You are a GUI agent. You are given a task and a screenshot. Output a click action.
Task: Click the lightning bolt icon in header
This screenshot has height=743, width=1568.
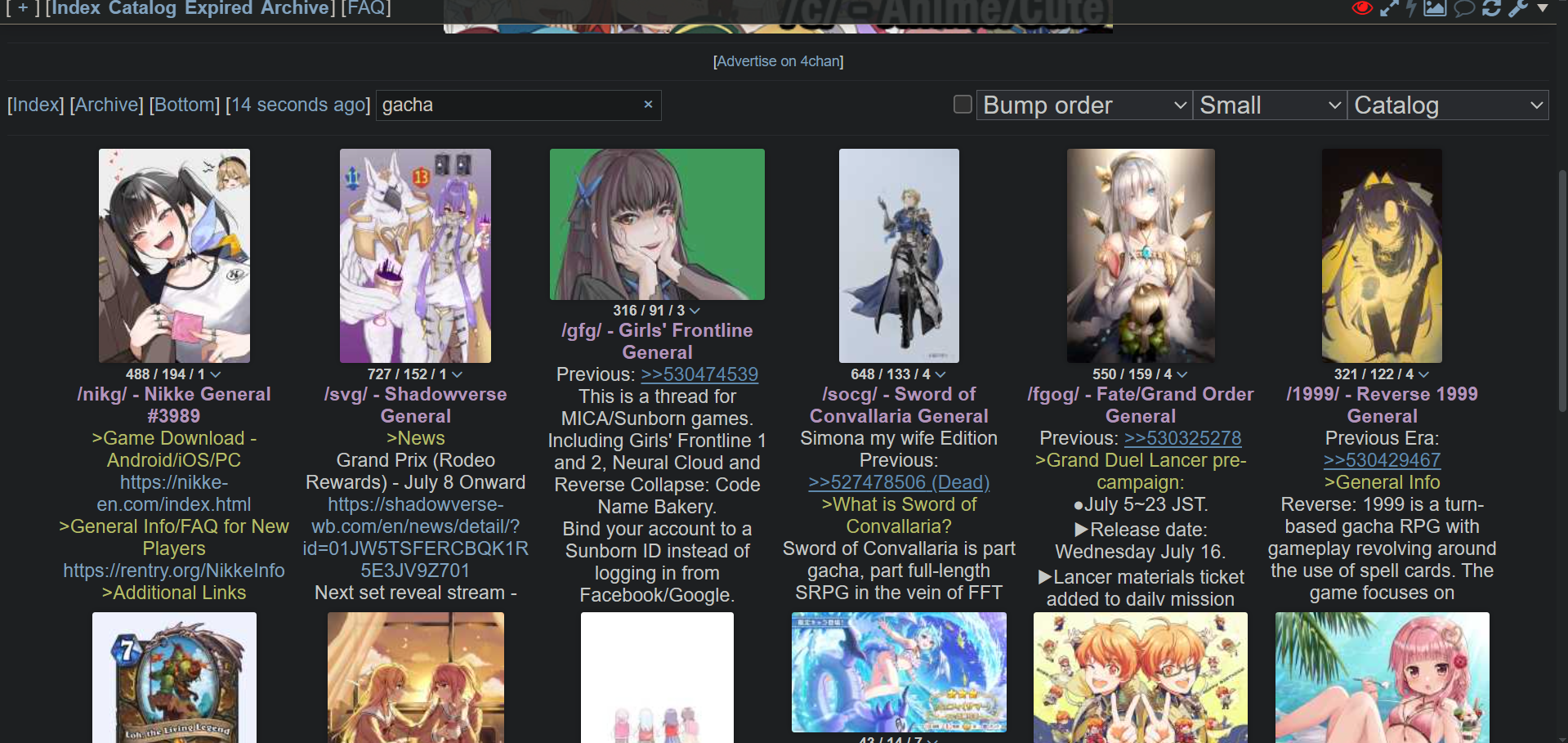coord(1411,8)
